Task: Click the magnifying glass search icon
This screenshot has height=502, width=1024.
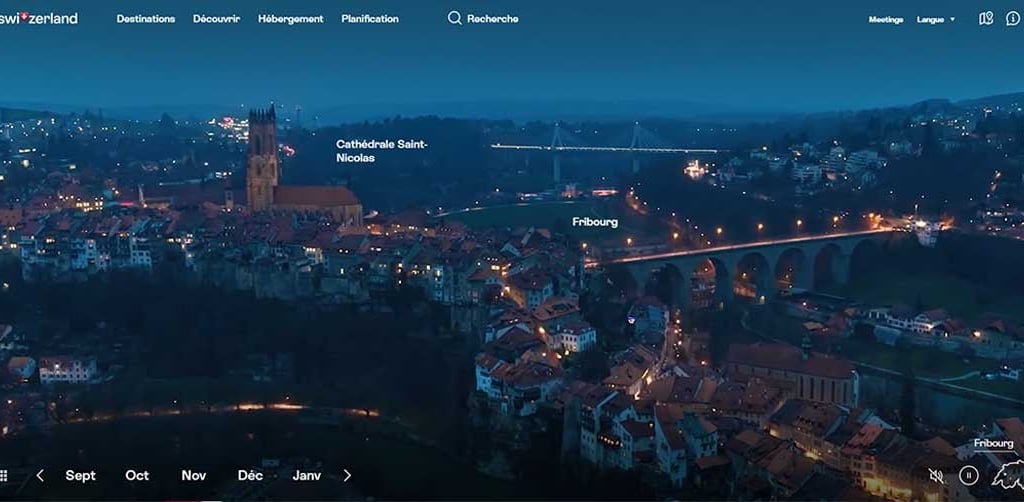Action: [455, 18]
